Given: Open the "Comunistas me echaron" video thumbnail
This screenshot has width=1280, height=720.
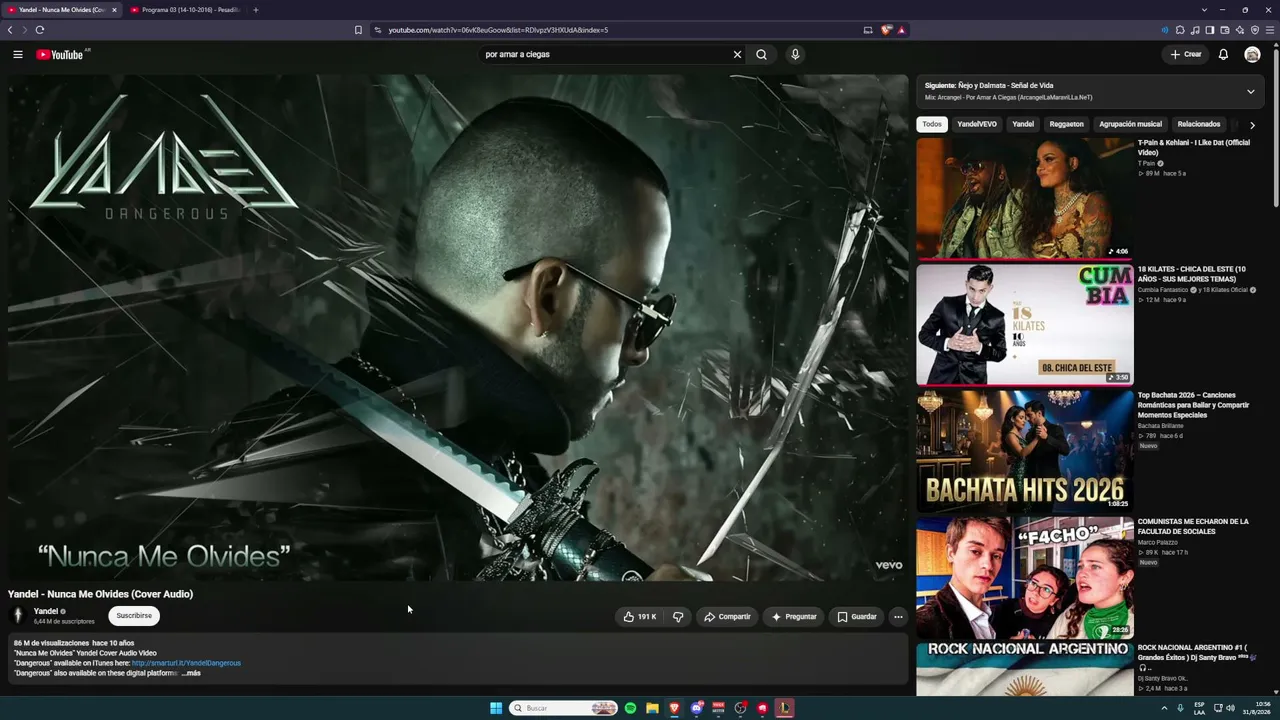Looking at the screenshot, I should [1025, 577].
